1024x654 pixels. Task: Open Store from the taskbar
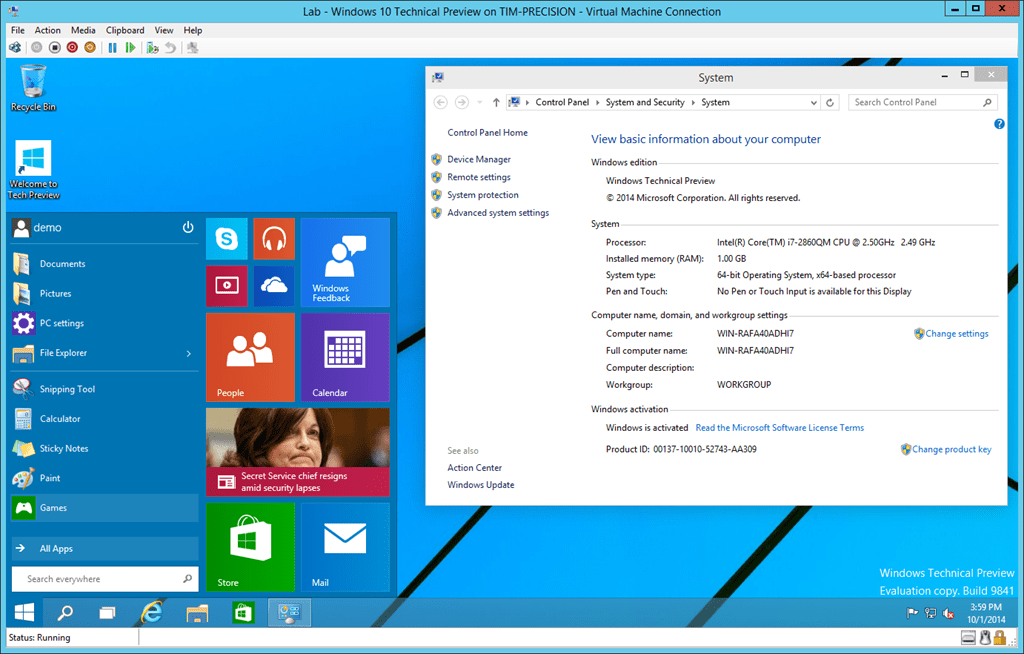(x=243, y=612)
